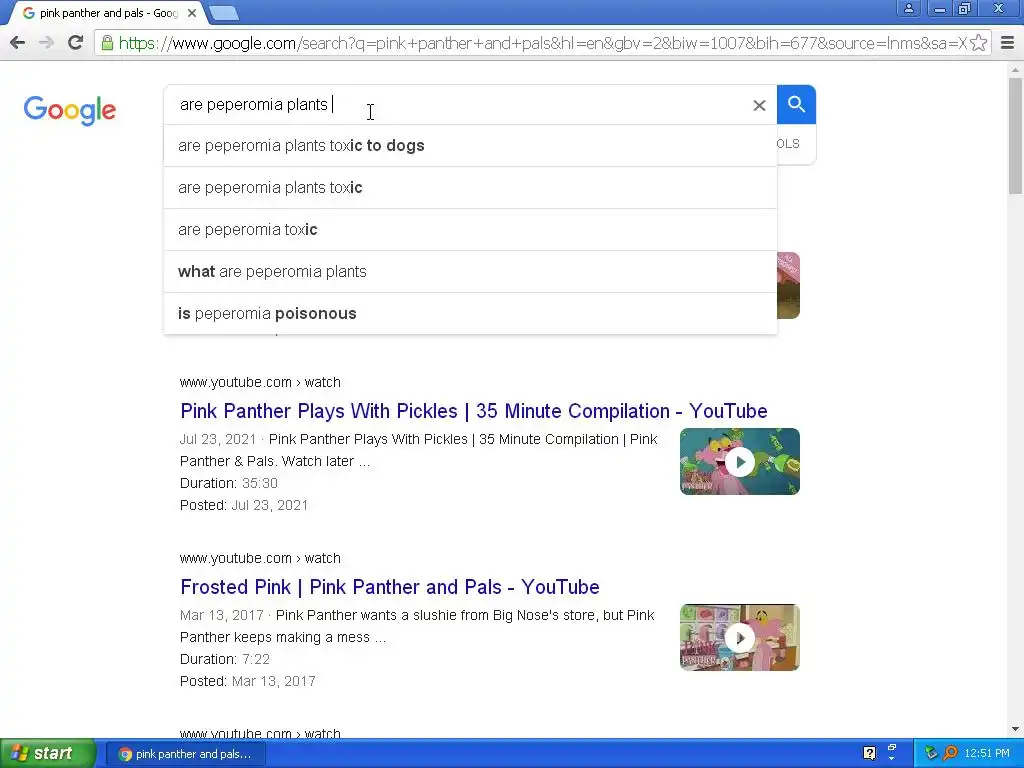1024x768 pixels.
Task: Click inside the Google search text field
Action: 457,104
